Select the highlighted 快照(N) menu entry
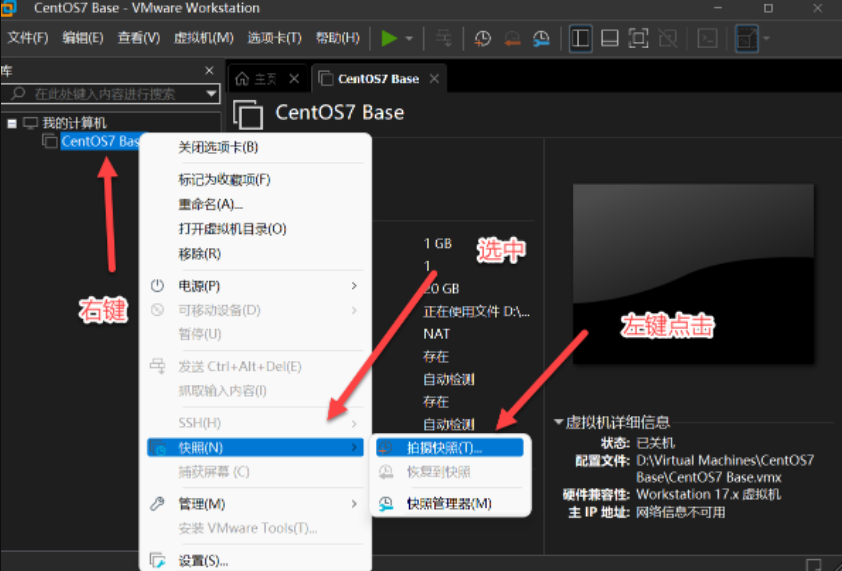The image size is (842, 571). [256, 447]
